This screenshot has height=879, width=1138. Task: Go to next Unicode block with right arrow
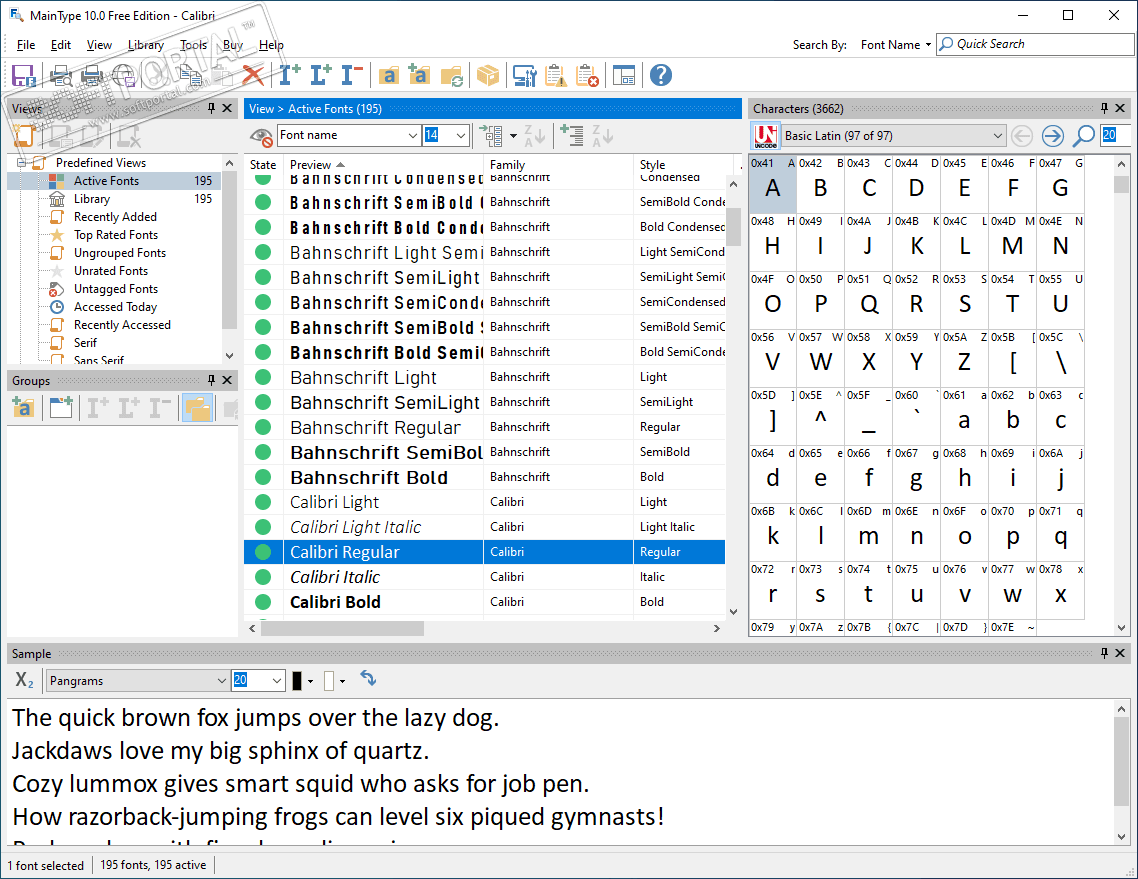1052,136
